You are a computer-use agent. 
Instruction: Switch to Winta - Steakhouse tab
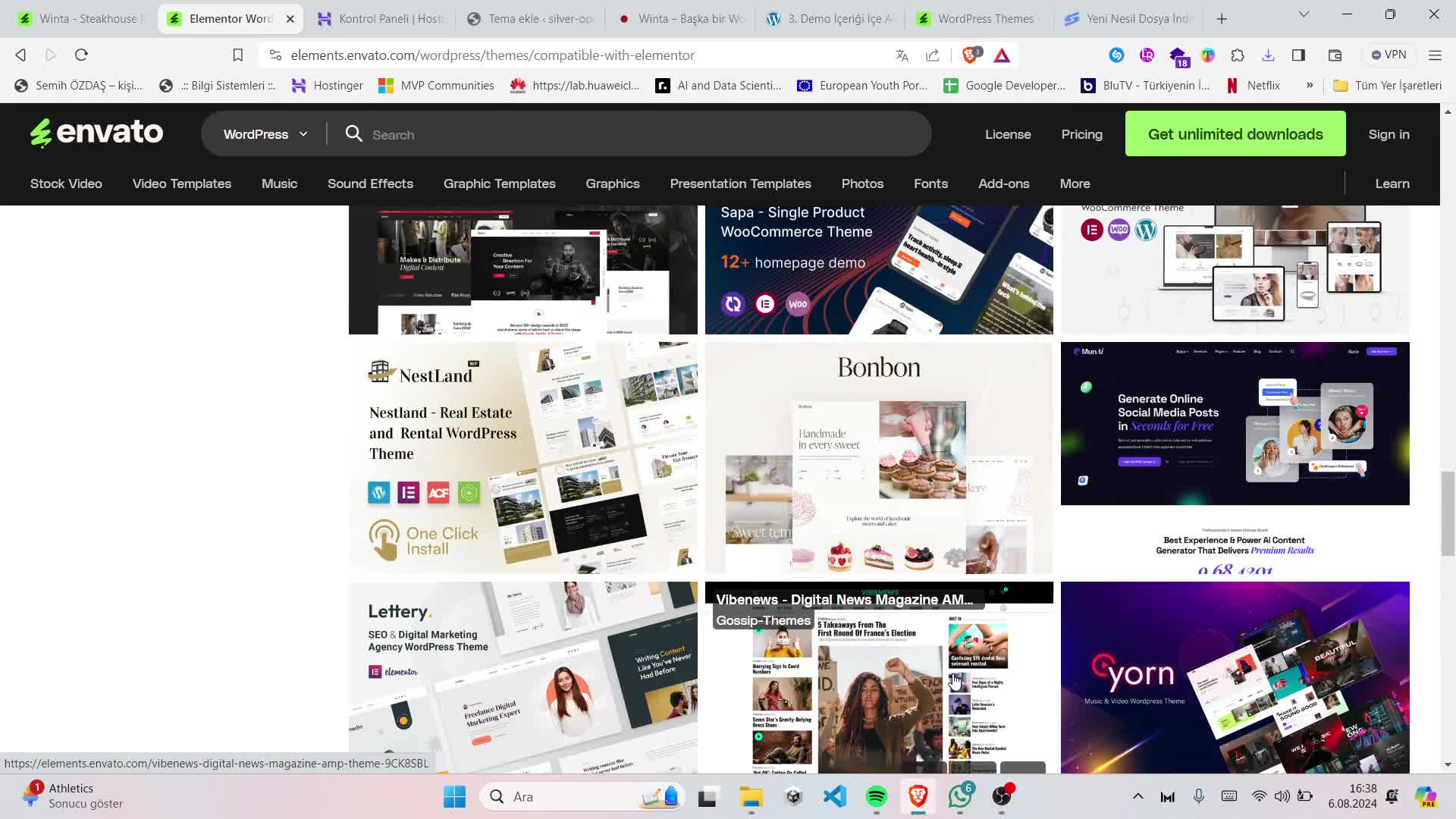point(80,19)
